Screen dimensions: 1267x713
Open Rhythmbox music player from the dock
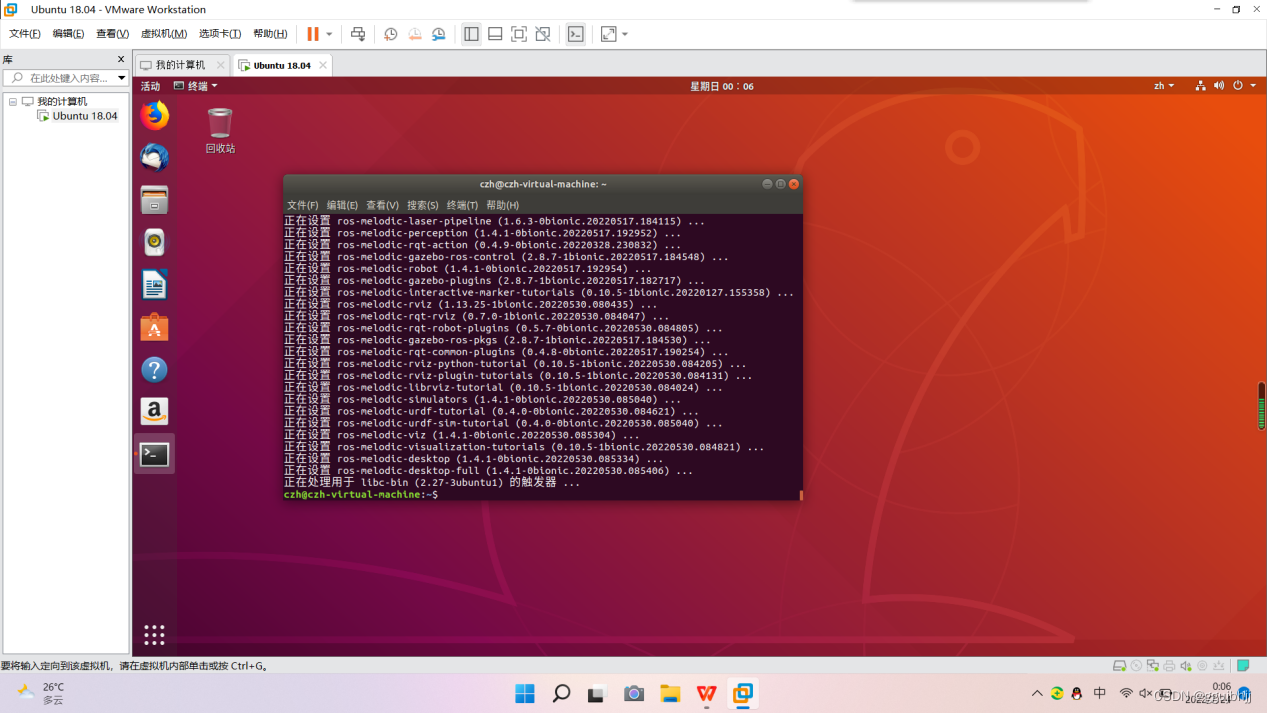[x=154, y=243]
